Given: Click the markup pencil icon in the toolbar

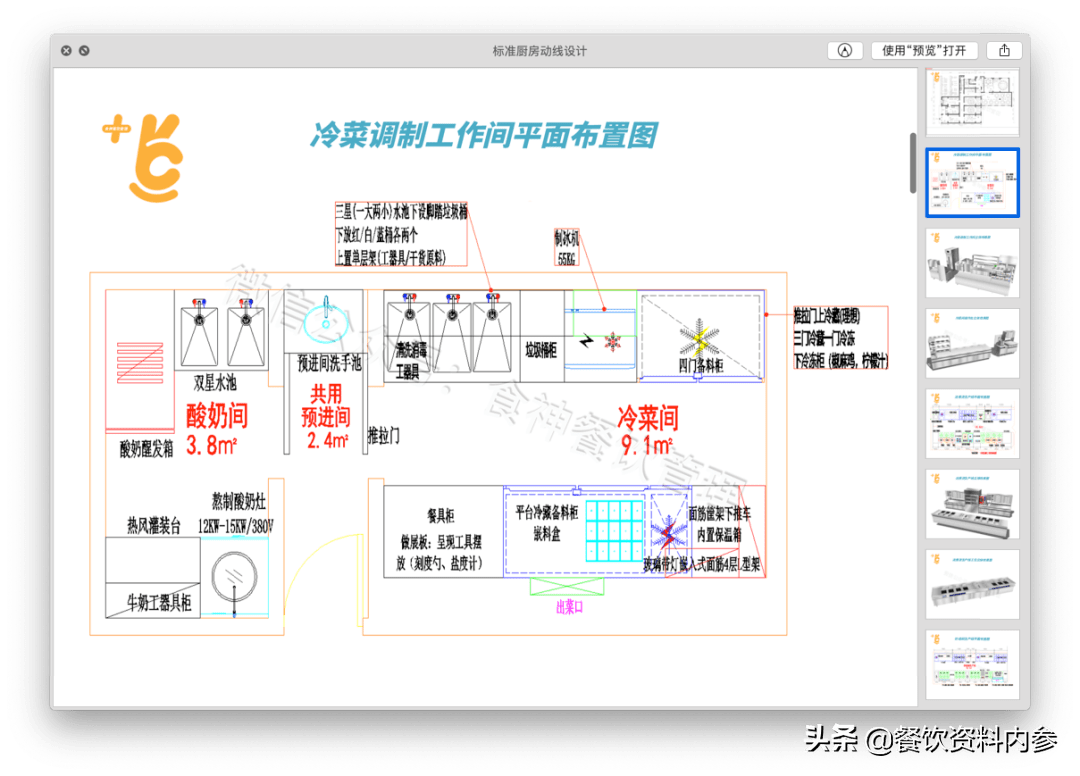Looking at the screenshot, I should click(845, 50).
